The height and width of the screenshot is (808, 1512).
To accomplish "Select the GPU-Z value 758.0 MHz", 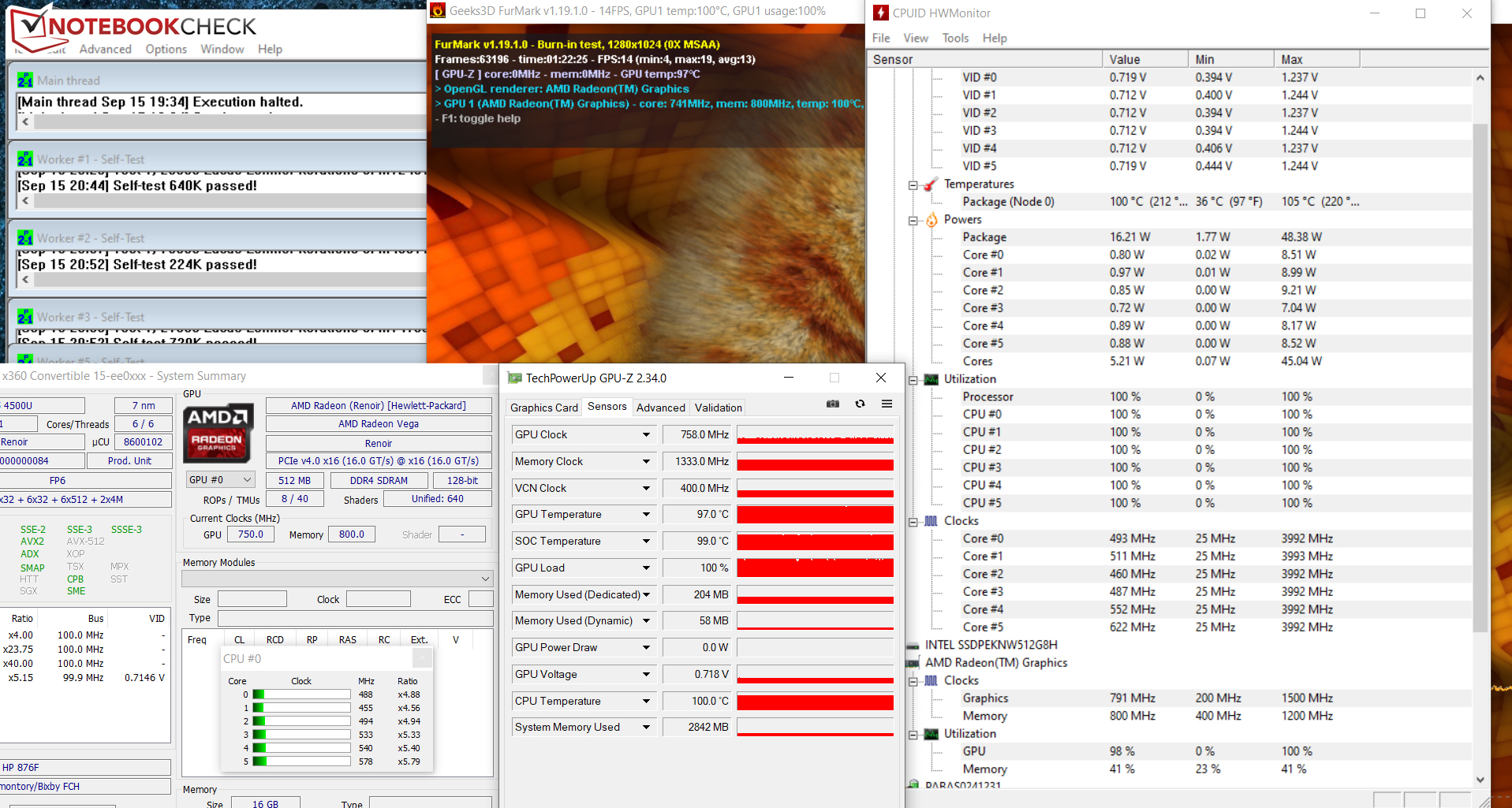I will click(698, 434).
